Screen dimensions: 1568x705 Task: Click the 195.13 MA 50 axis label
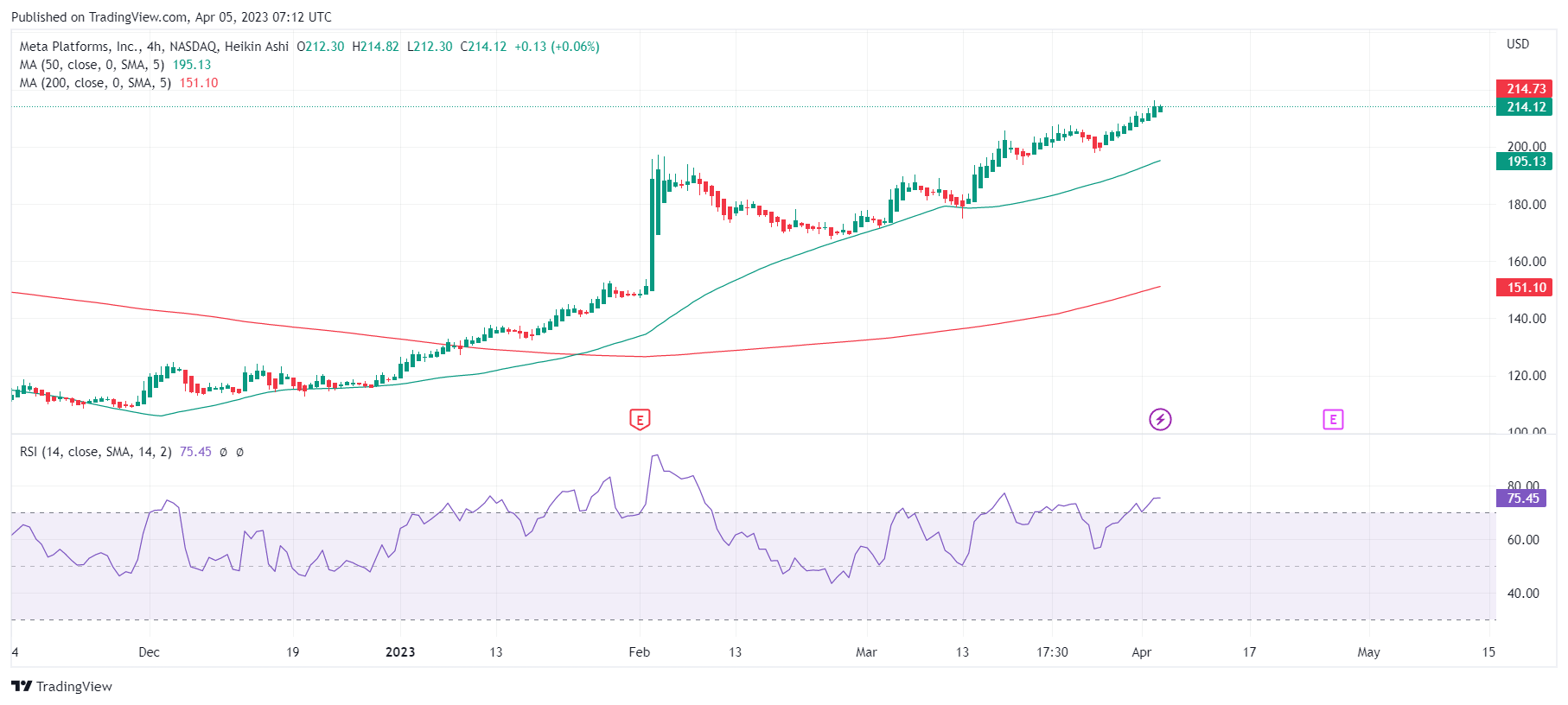(1524, 162)
